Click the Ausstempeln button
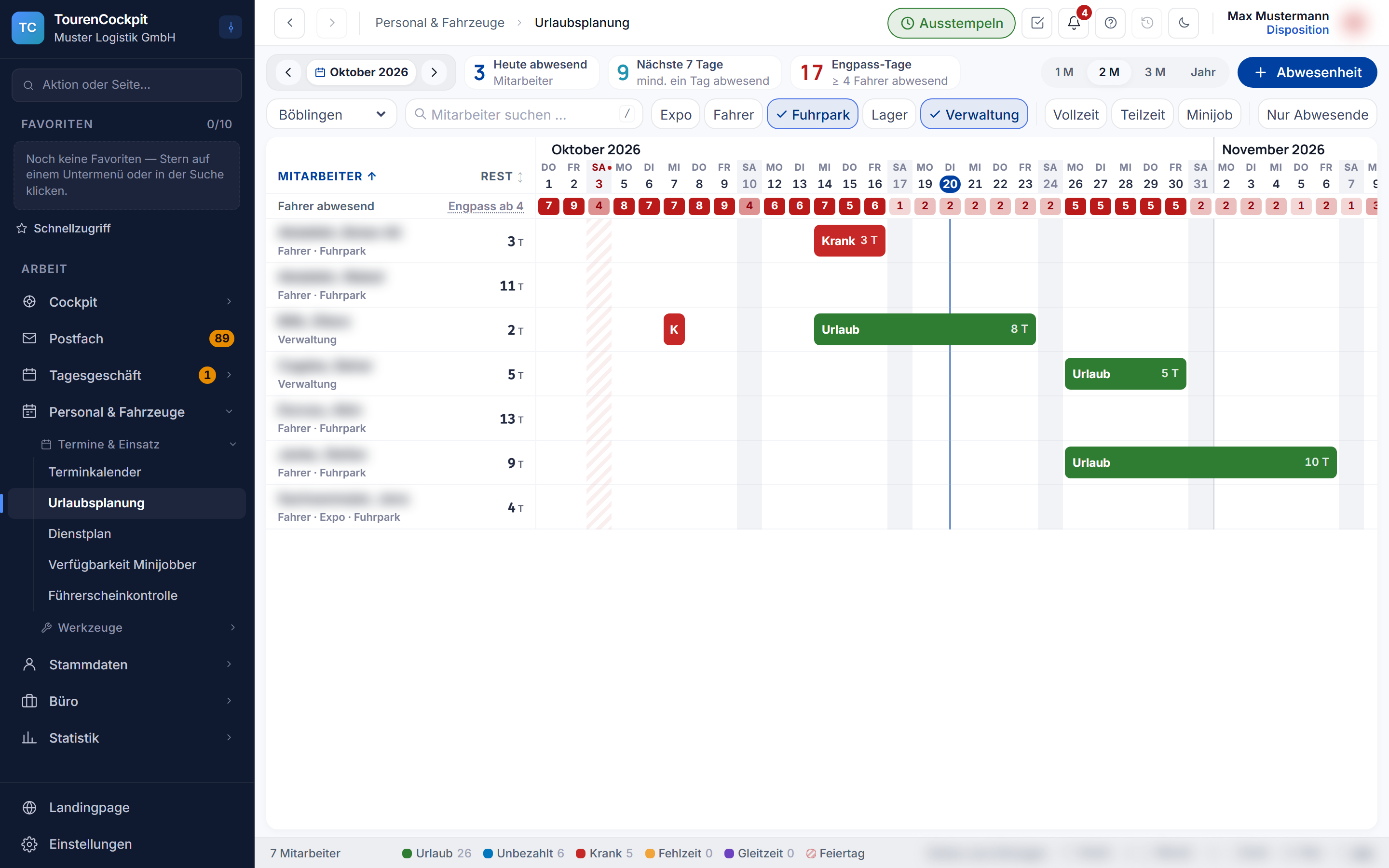Viewport: 1389px width, 868px height. tap(951, 23)
